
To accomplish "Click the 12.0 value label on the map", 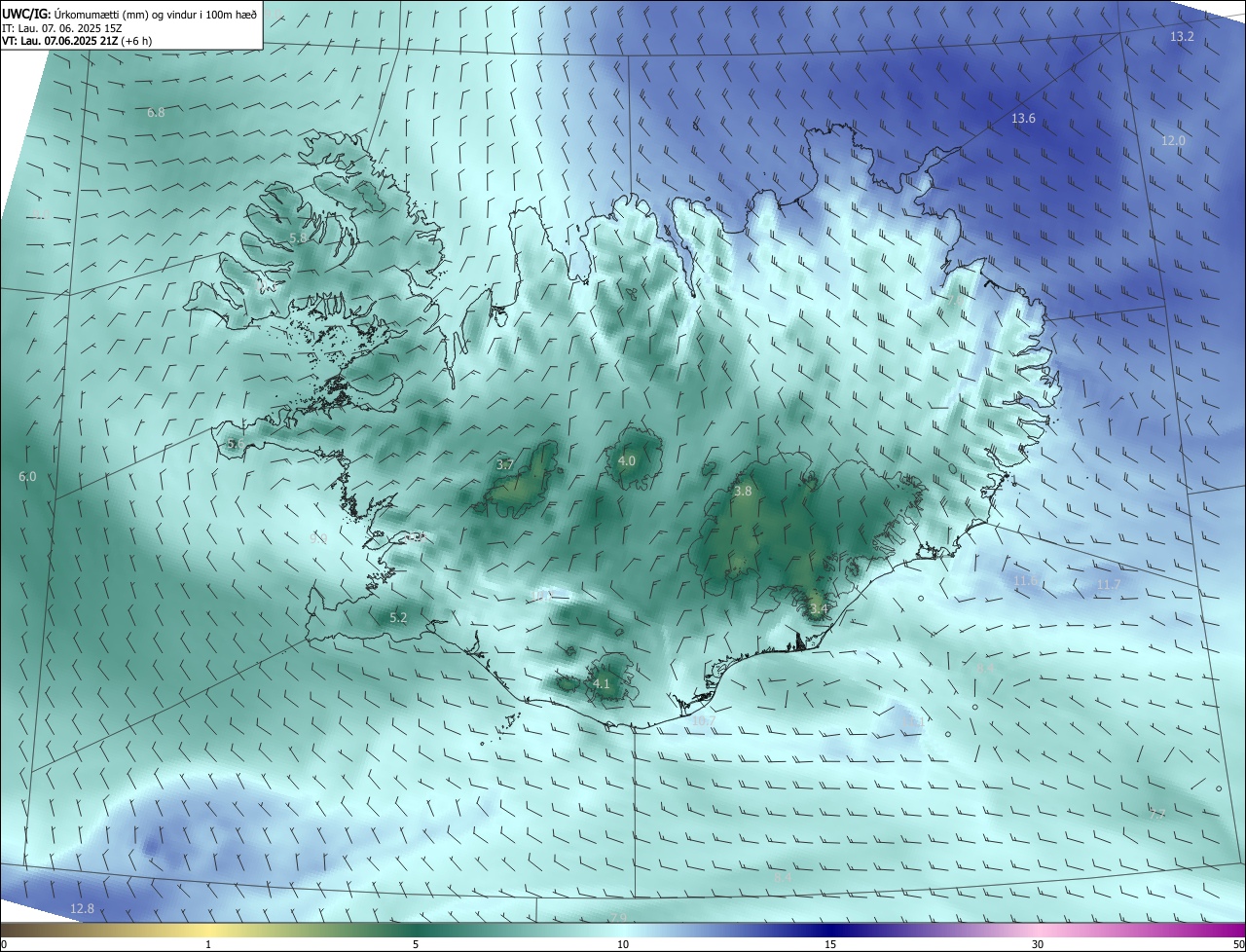I will [x=1174, y=141].
